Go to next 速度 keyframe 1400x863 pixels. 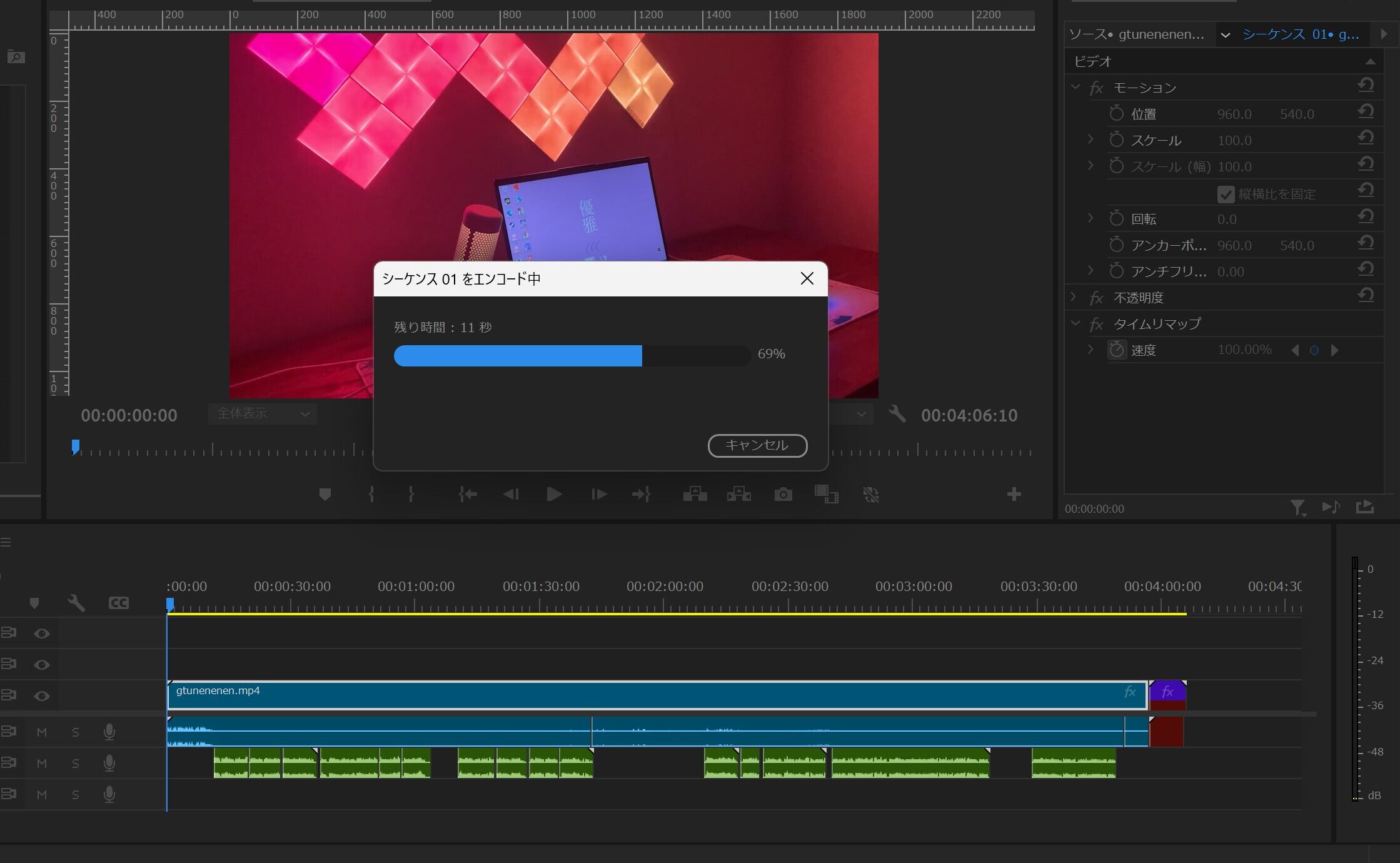click(1334, 350)
